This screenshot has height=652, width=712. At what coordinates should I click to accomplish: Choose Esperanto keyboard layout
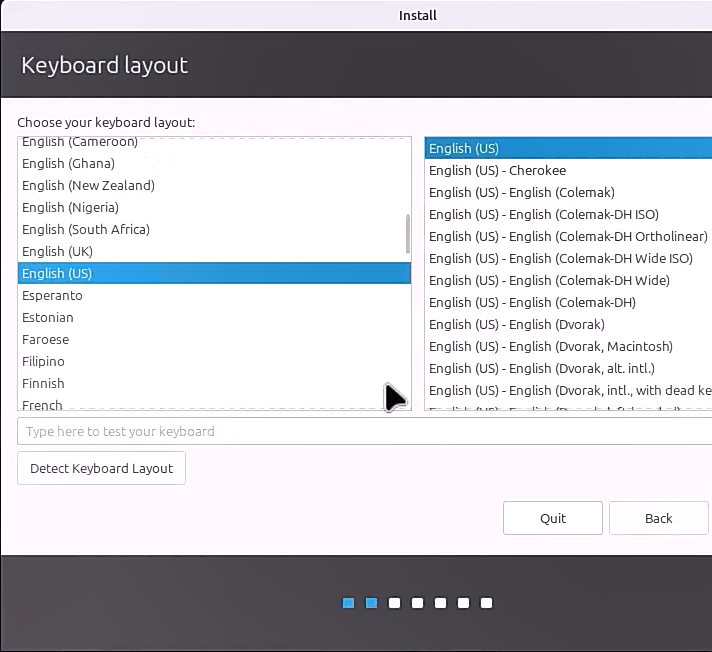pos(52,295)
